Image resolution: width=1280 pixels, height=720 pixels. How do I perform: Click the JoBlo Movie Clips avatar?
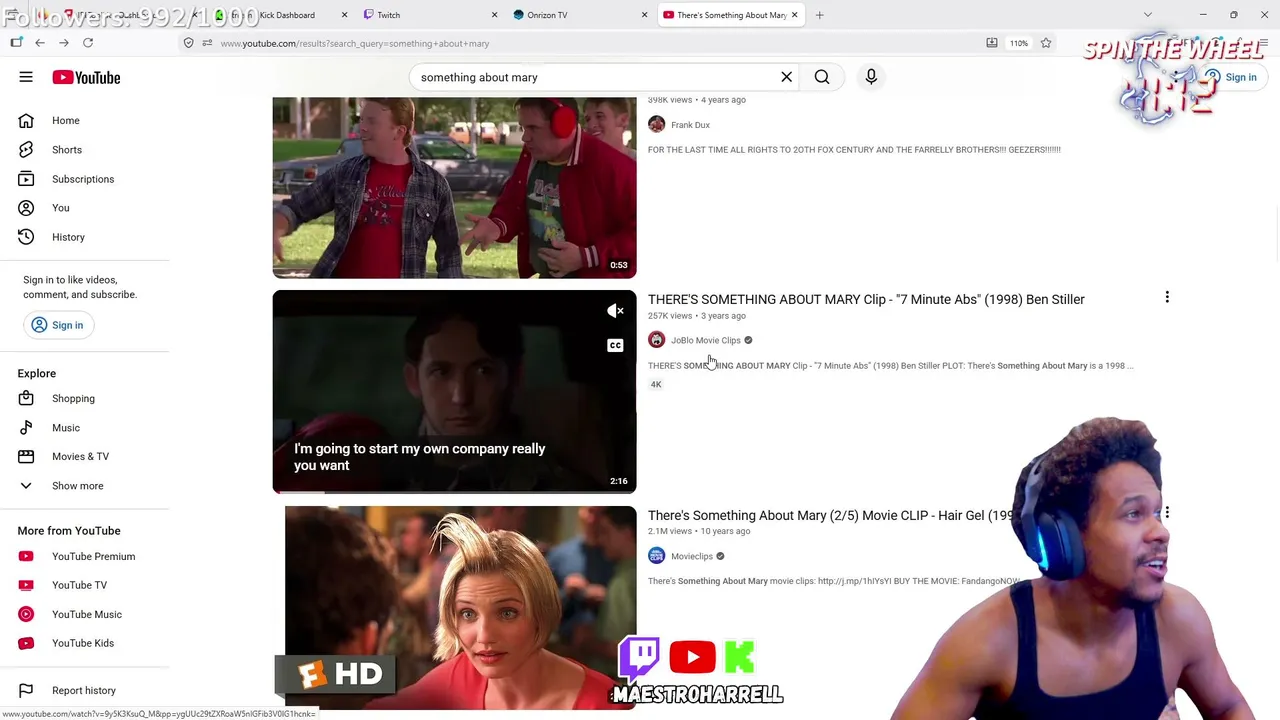pos(656,340)
